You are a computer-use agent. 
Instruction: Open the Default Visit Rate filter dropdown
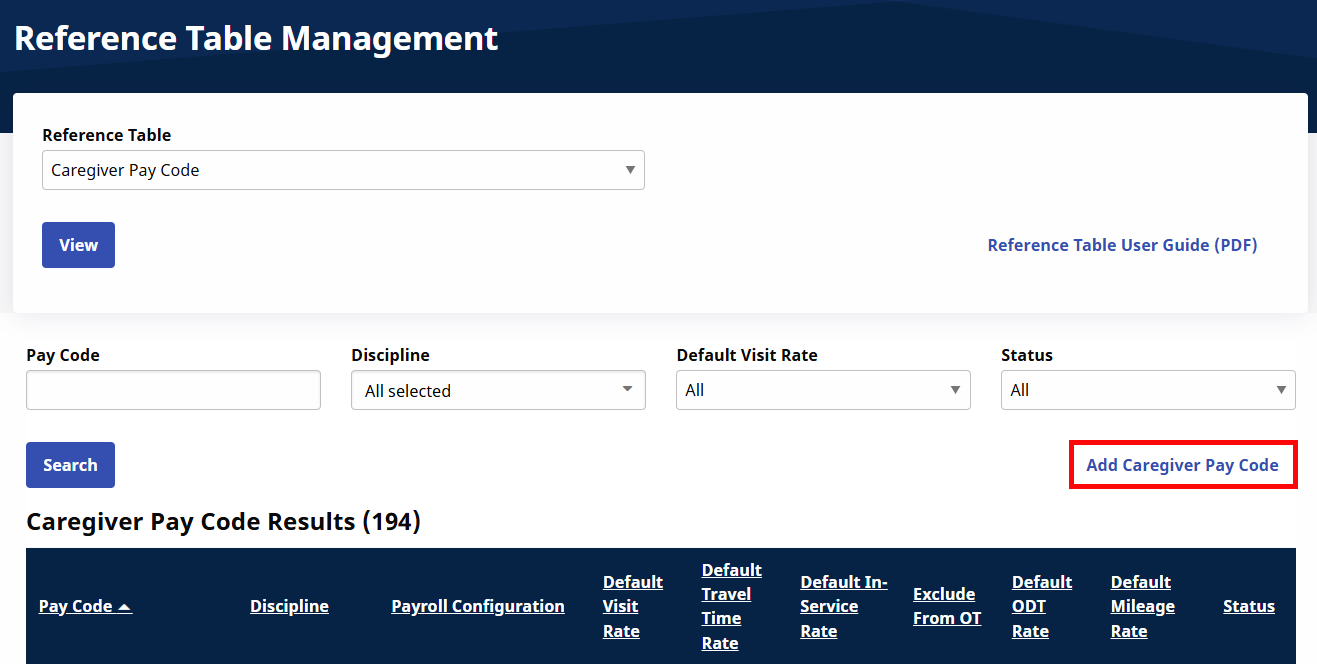click(x=823, y=390)
